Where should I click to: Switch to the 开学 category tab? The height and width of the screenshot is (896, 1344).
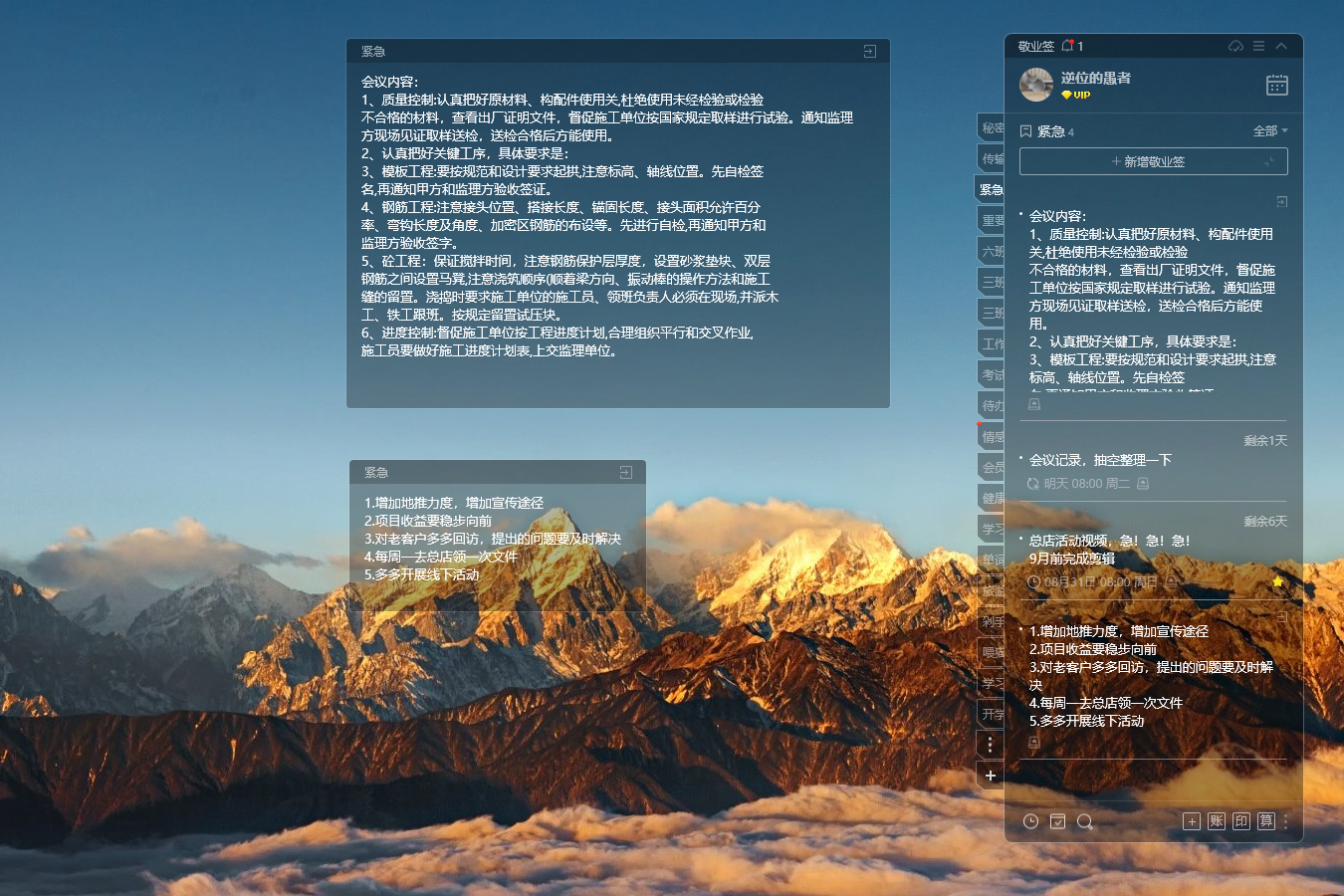point(992,714)
